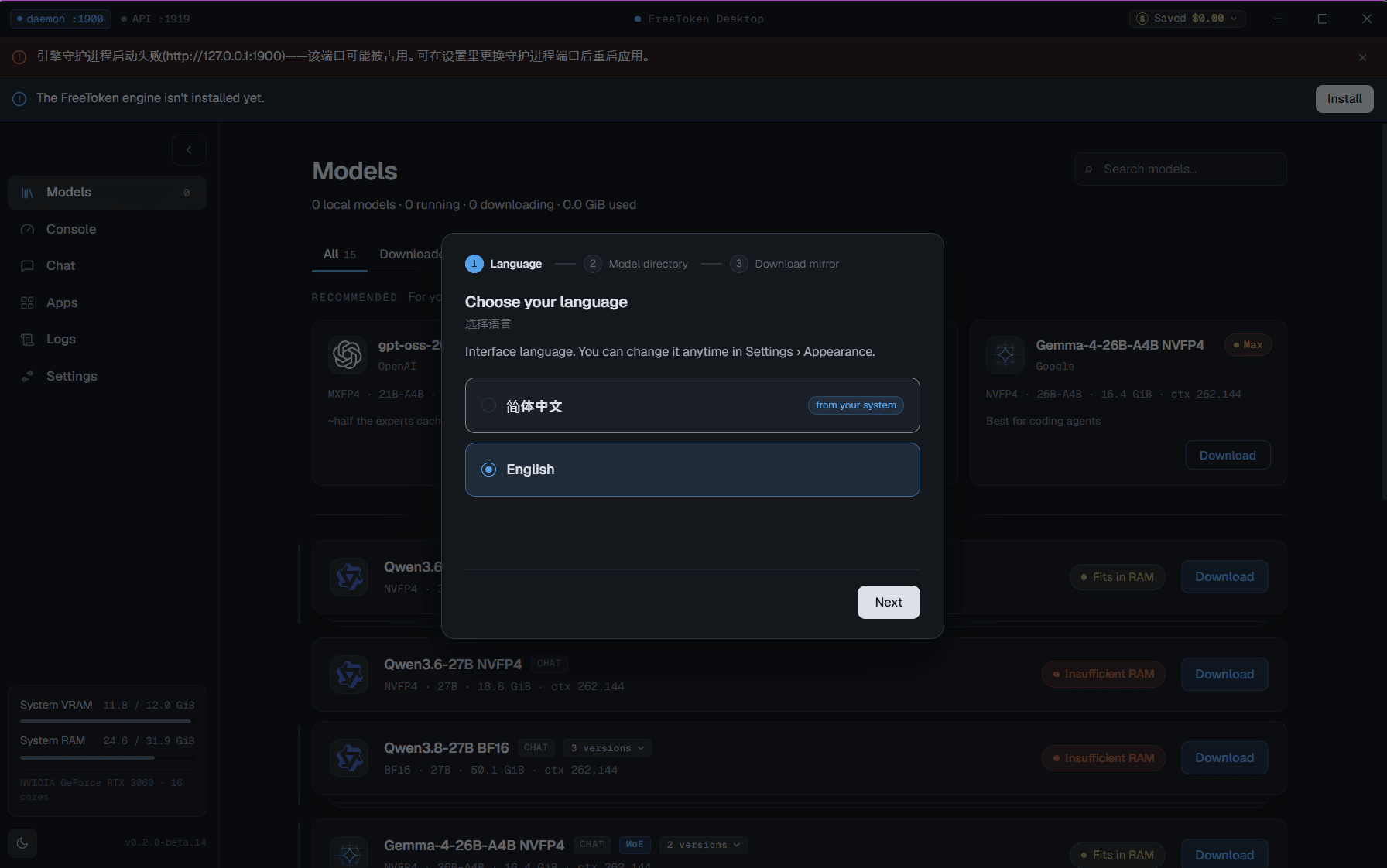Screen dimensions: 1387x868
Task: Open the Models sidebar section
Action: pyautogui.click(x=107, y=193)
